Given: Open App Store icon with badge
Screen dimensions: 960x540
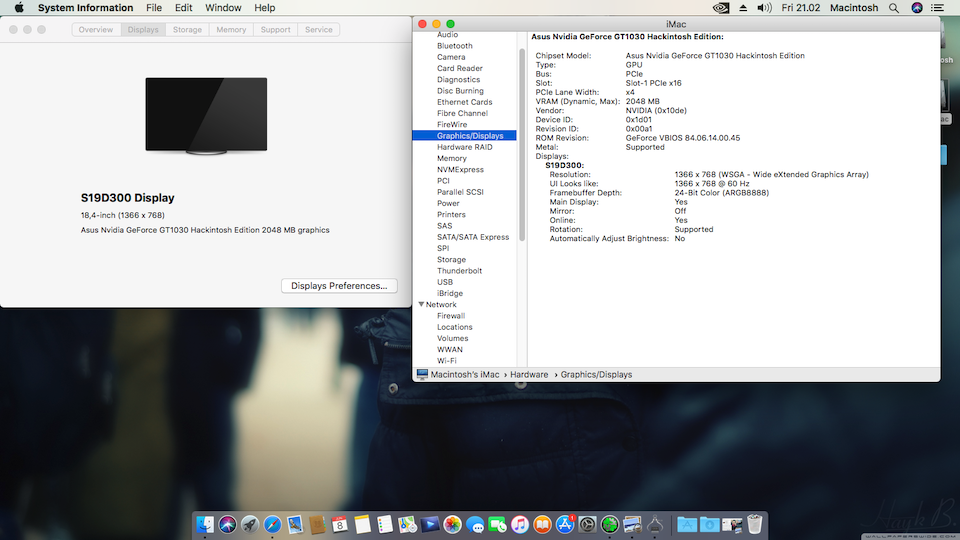Looking at the screenshot, I should coord(565,525).
